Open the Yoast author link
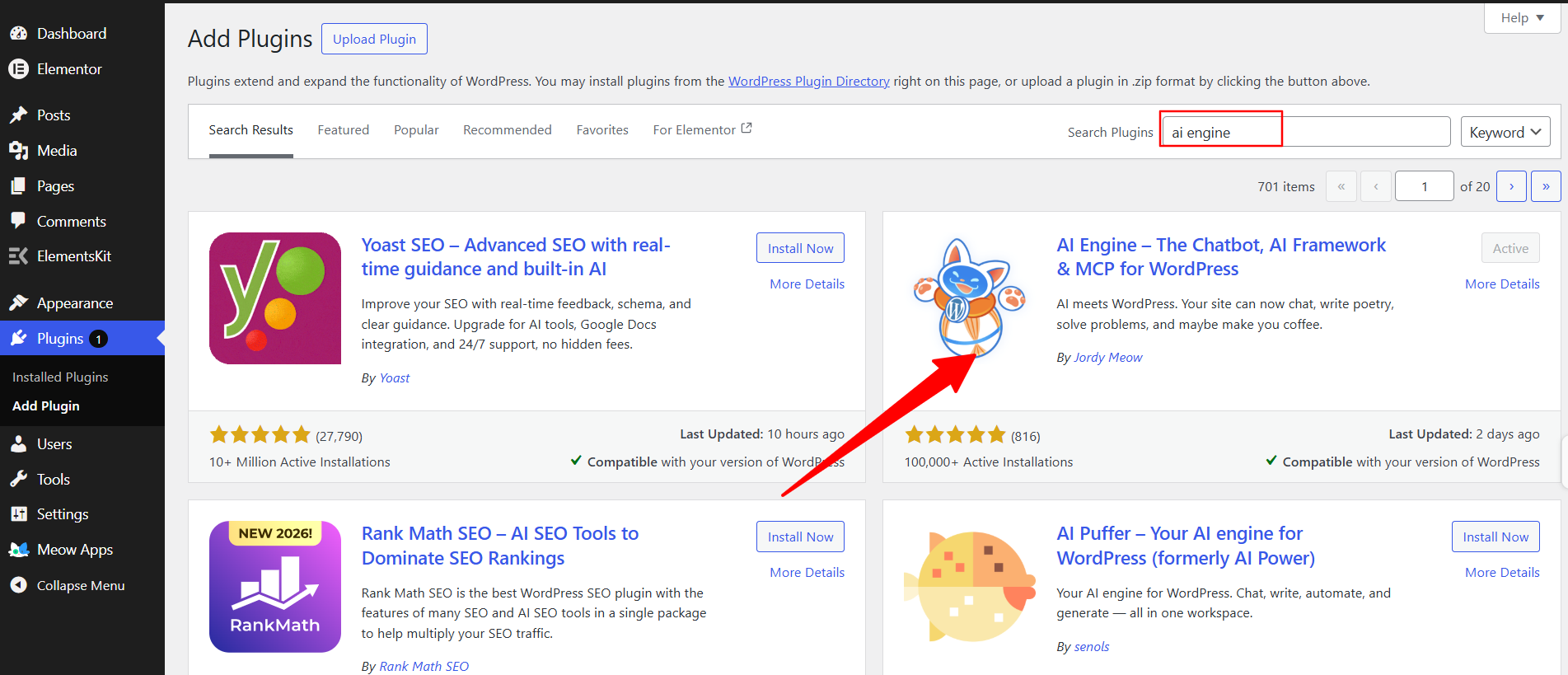 [395, 377]
